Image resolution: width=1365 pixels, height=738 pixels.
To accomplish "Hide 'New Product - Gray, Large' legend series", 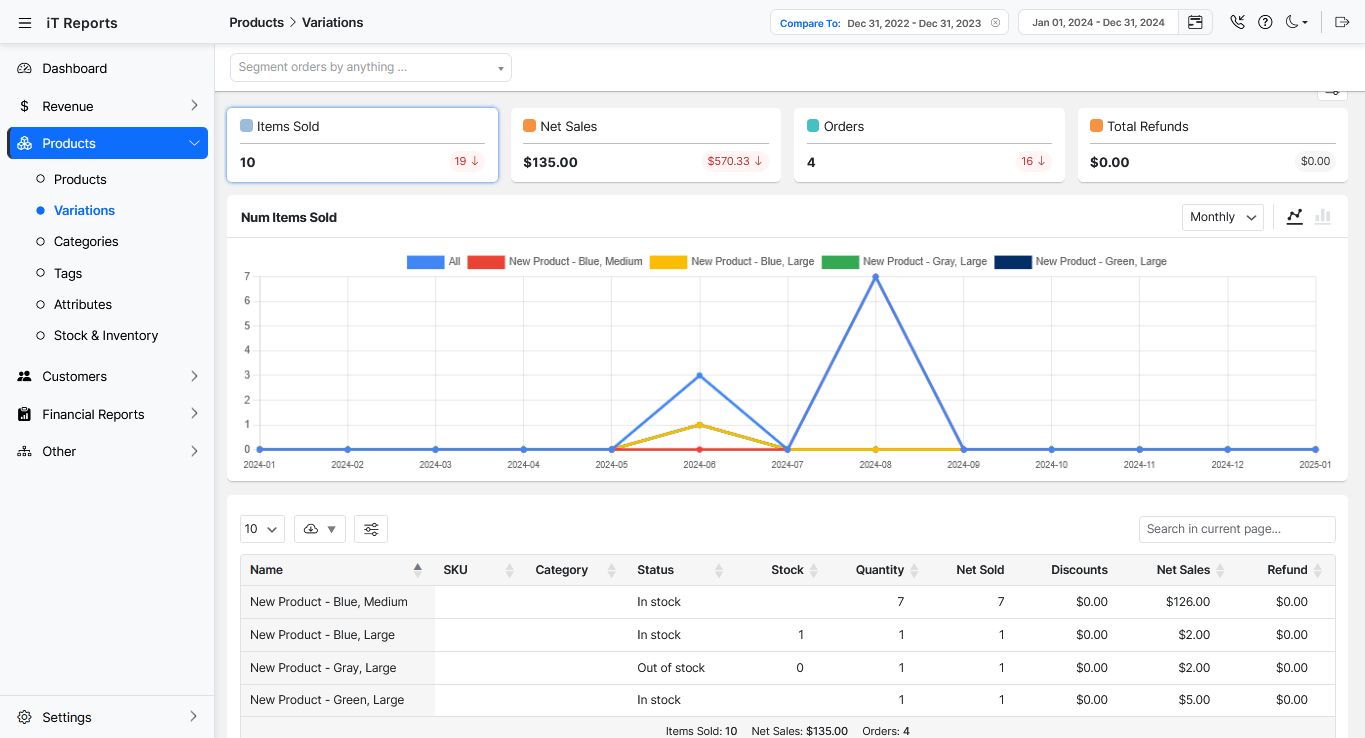I will tap(904, 261).
